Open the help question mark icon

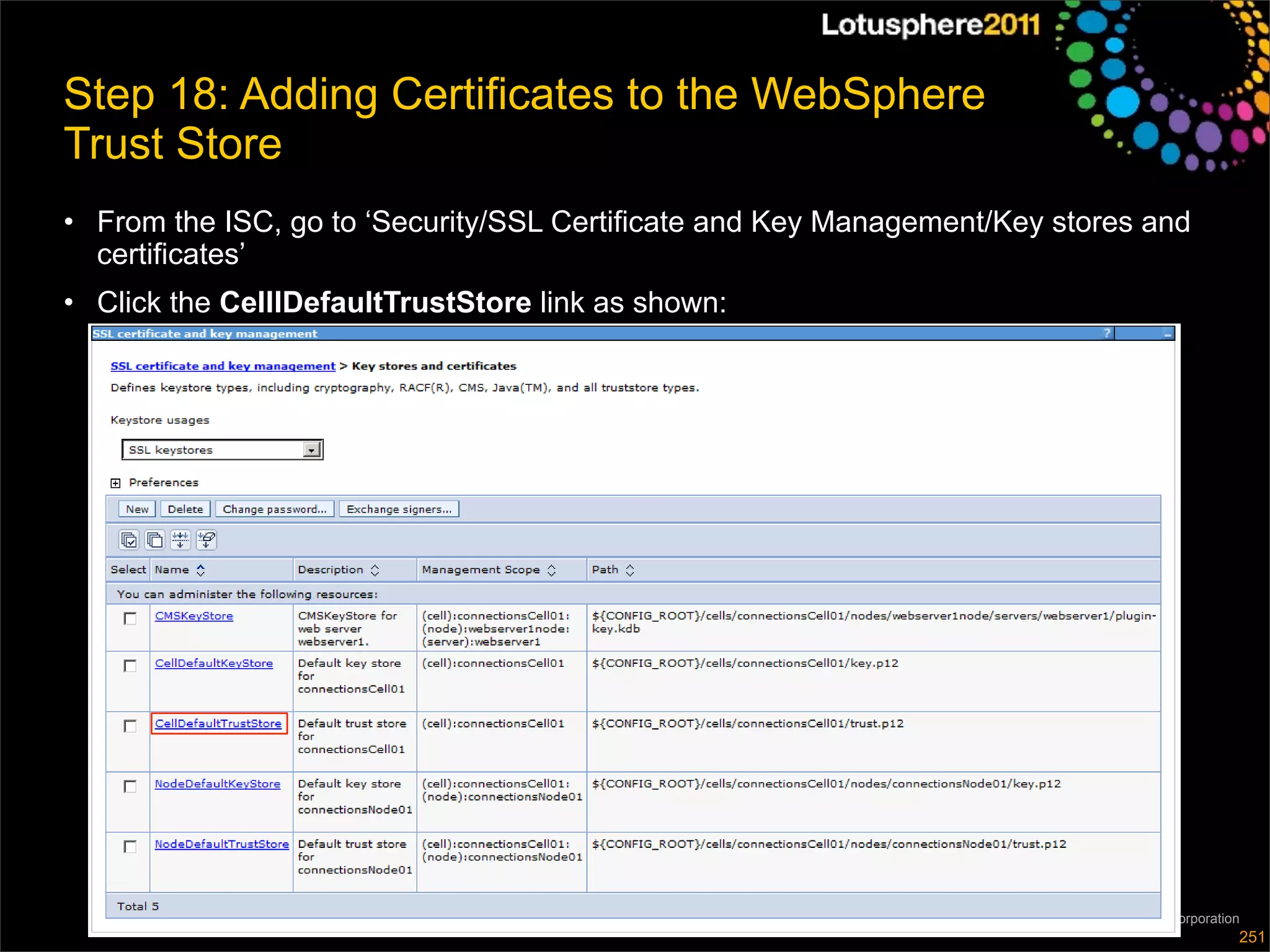[x=1107, y=333]
